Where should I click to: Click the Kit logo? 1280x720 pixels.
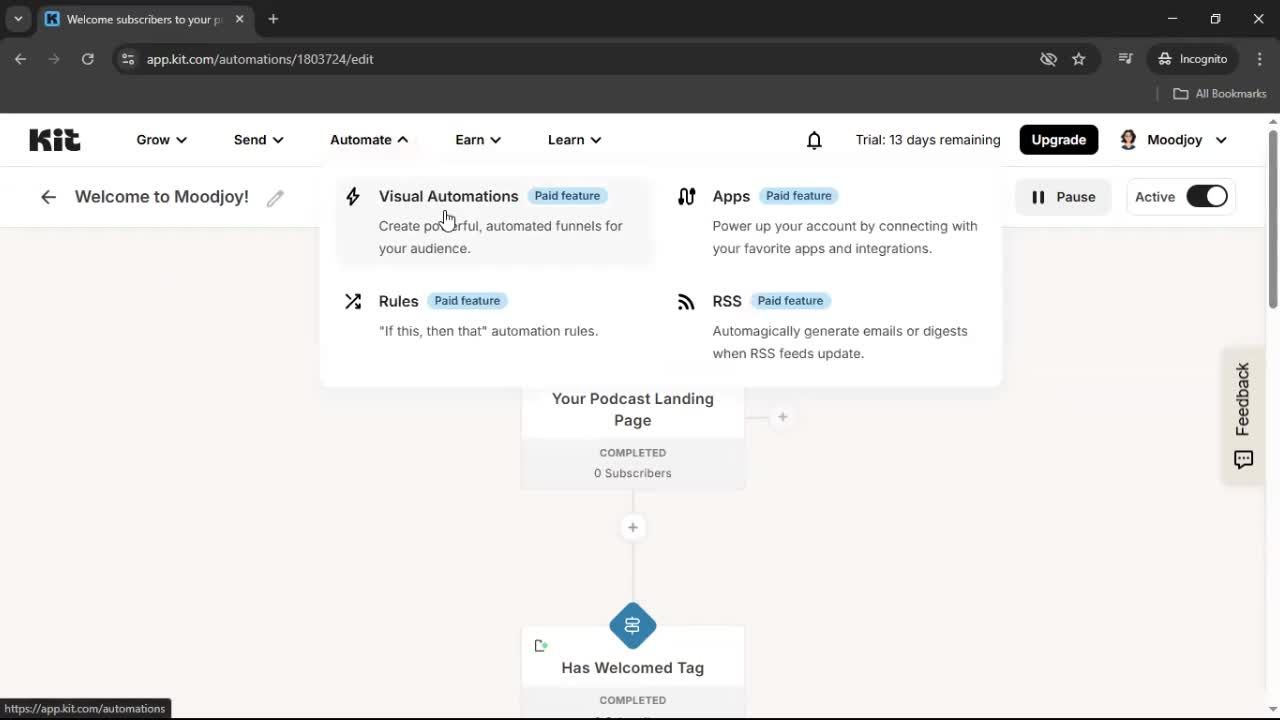point(54,139)
